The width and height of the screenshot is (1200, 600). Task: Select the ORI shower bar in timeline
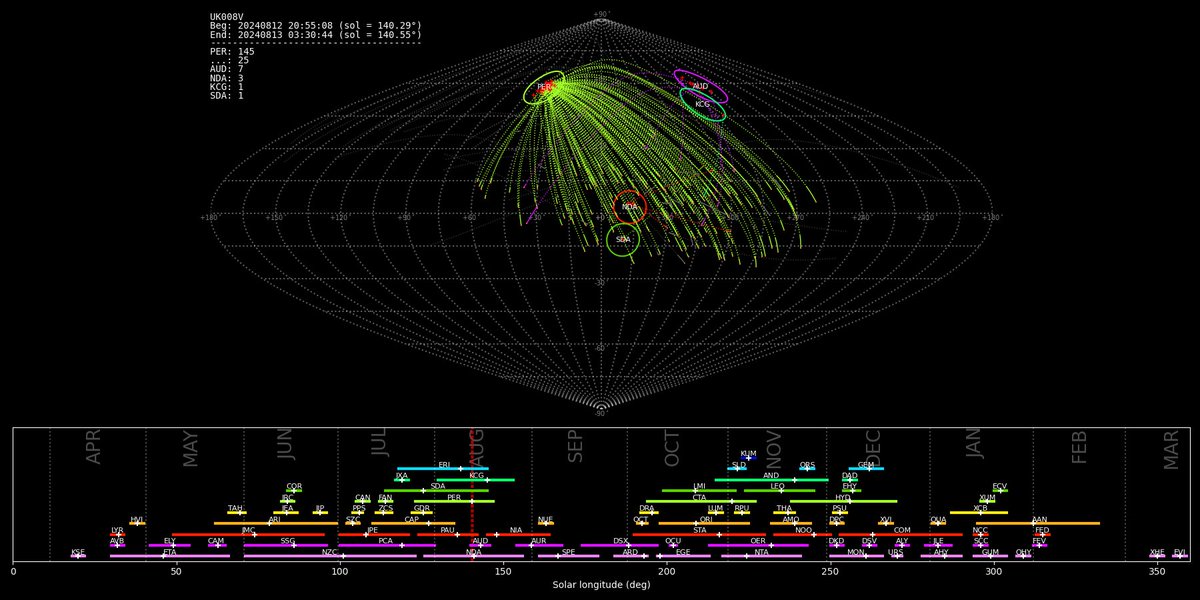click(705, 523)
